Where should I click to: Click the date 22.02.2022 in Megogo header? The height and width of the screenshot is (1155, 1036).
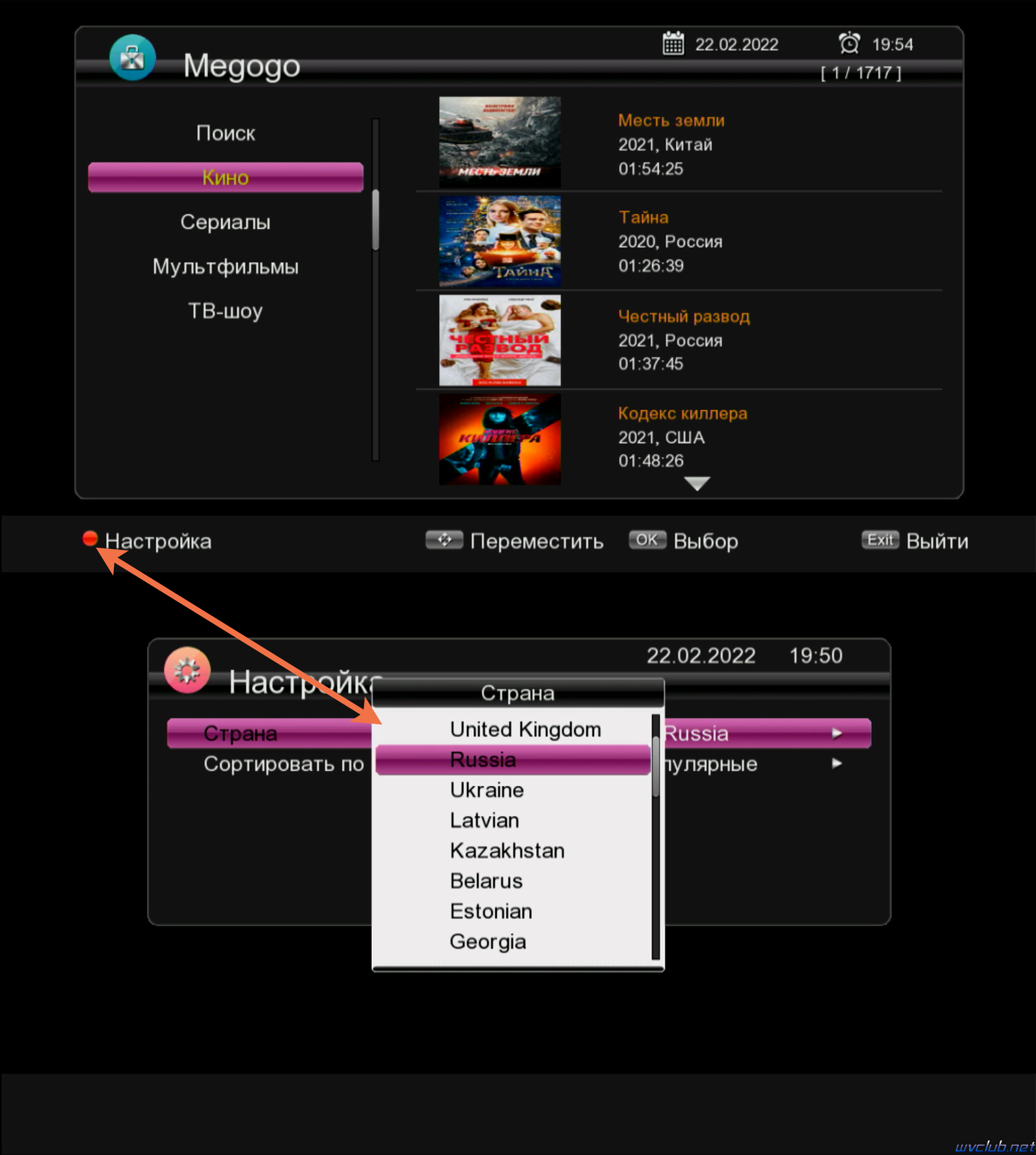click(x=737, y=44)
